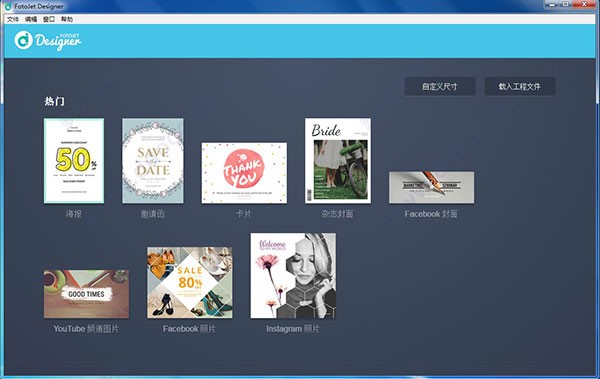Click the Instagram 照片 label

tap(293, 328)
